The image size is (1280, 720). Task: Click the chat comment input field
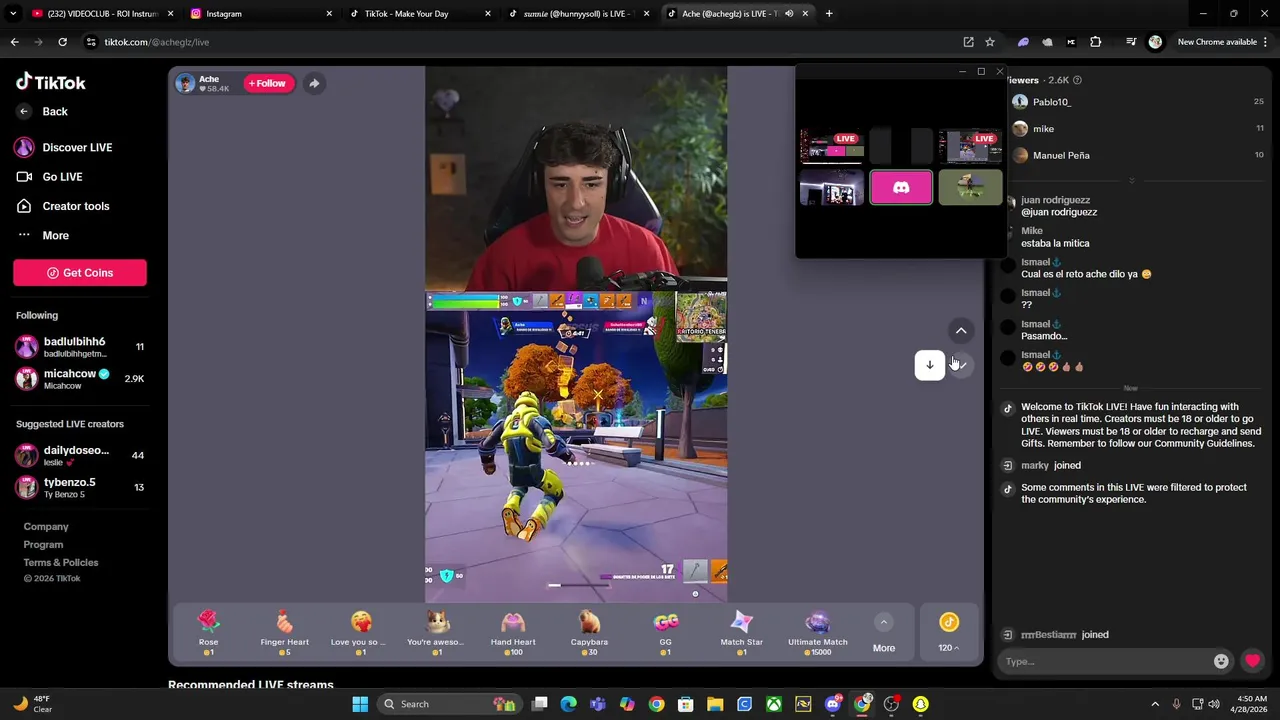pyautogui.click(x=1106, y=661)
